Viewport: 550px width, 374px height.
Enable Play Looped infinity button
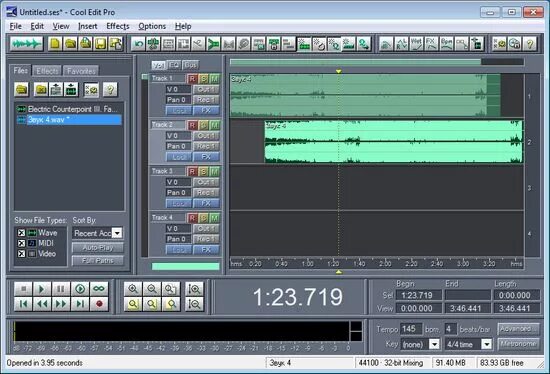pyautogui.click(x=99, y=289)
